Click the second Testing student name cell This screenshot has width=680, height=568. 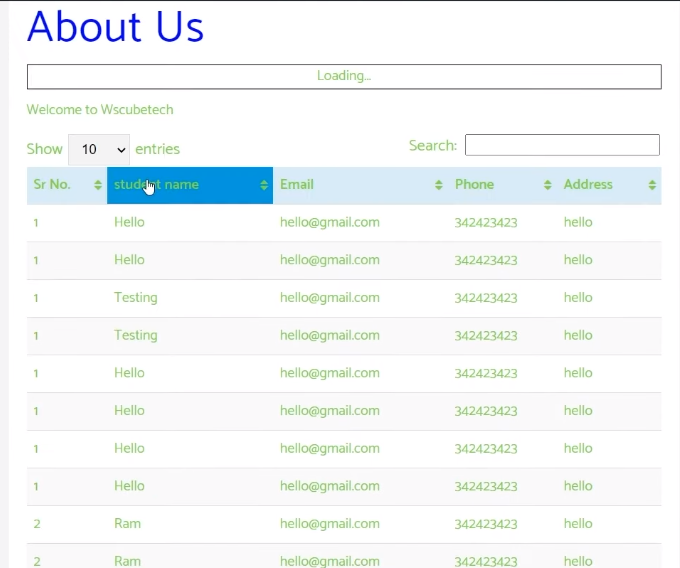(x=136, y=336)
